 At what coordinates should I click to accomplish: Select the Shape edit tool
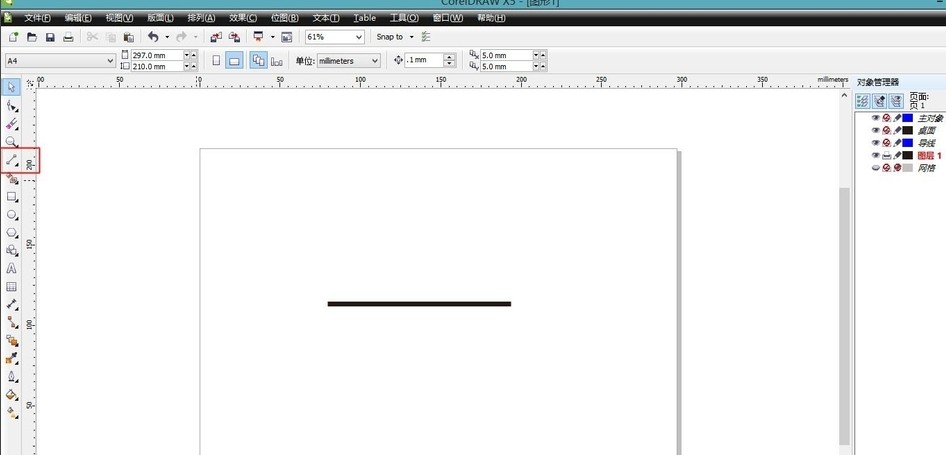[11, 106]
